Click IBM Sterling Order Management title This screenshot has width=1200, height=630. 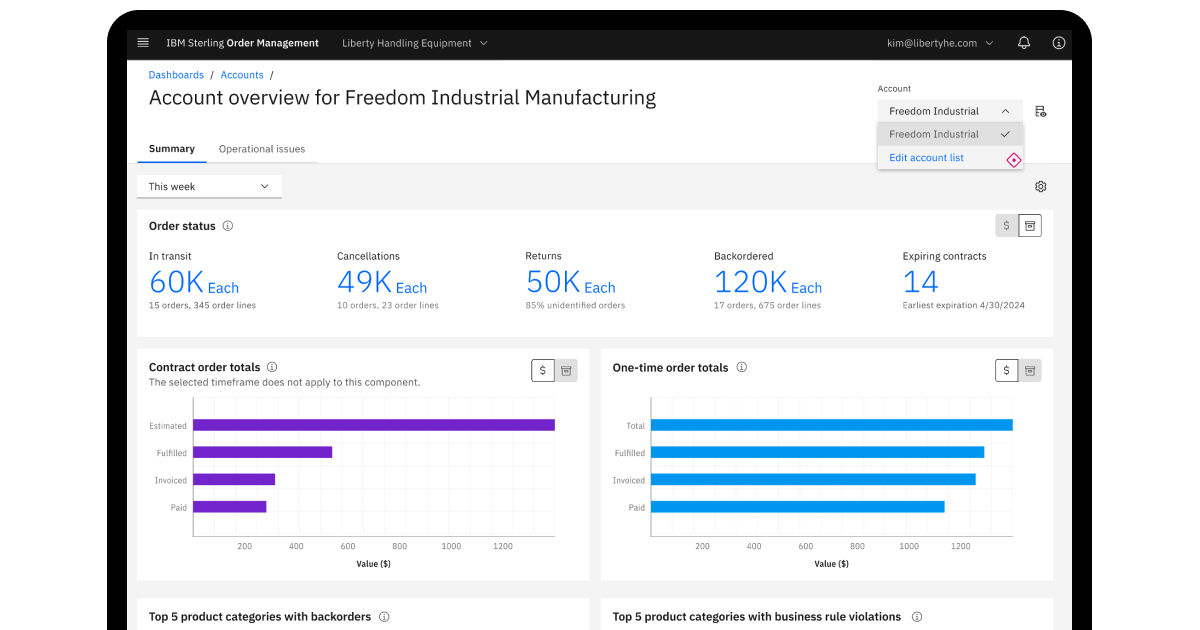(x=242, y=43)
